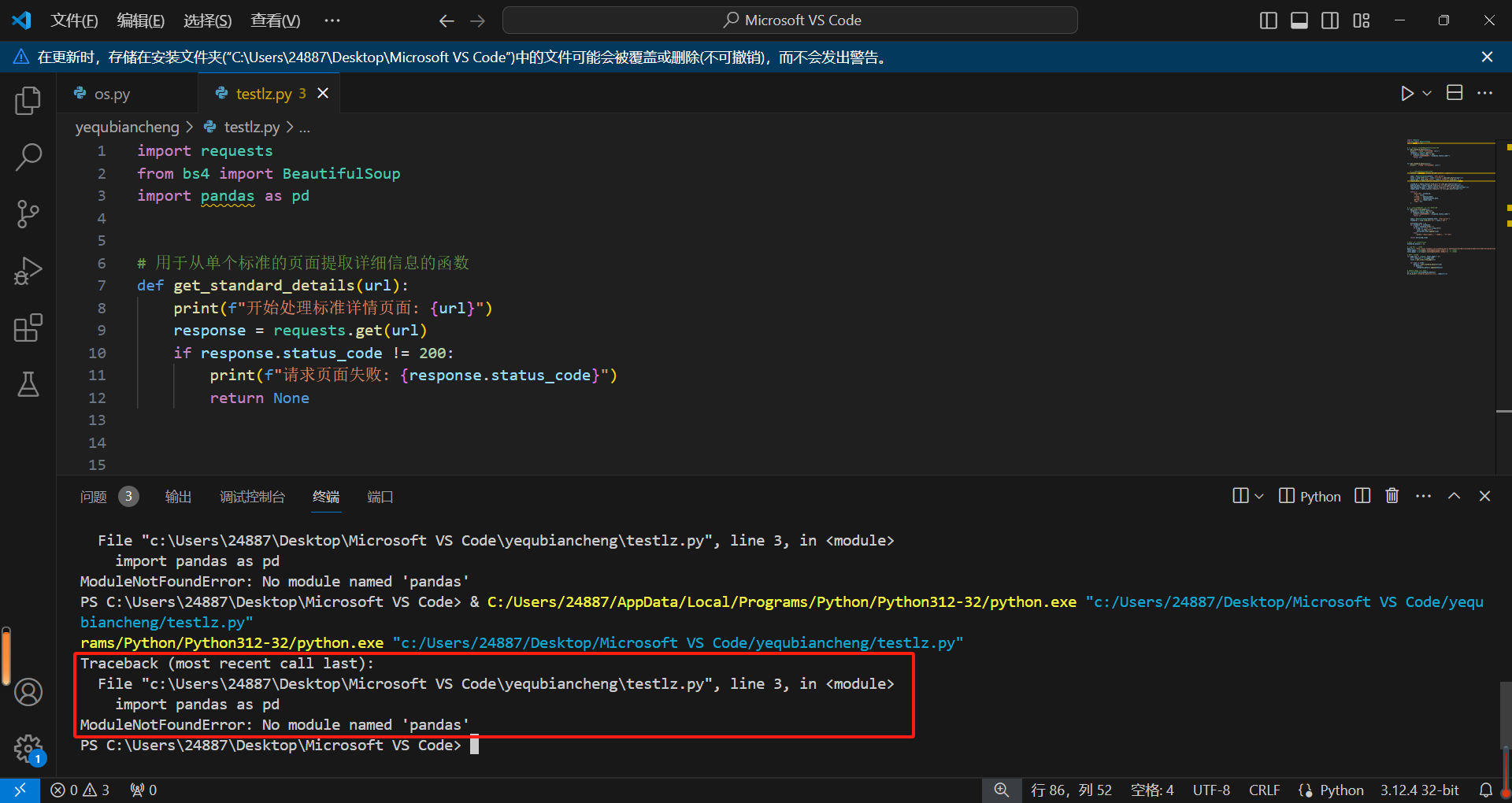
Task: Expand the testlz.py breadcrumb item
Action: coord(251,127)
